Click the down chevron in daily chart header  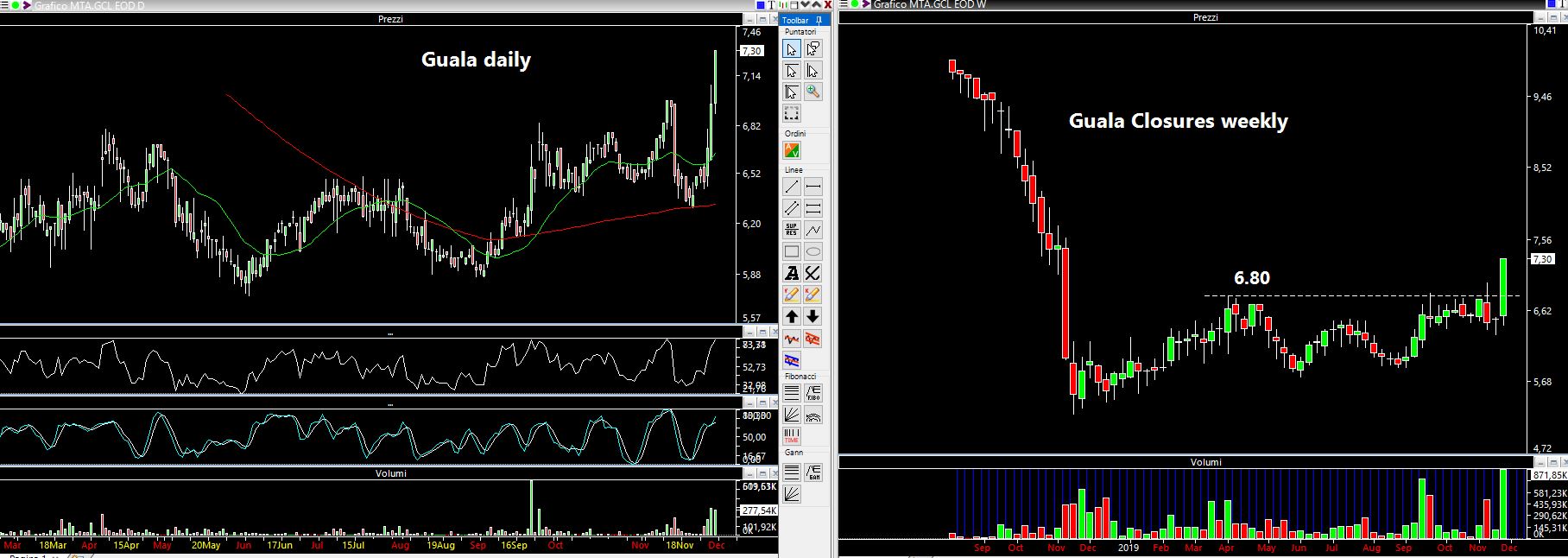pos(805,4)
